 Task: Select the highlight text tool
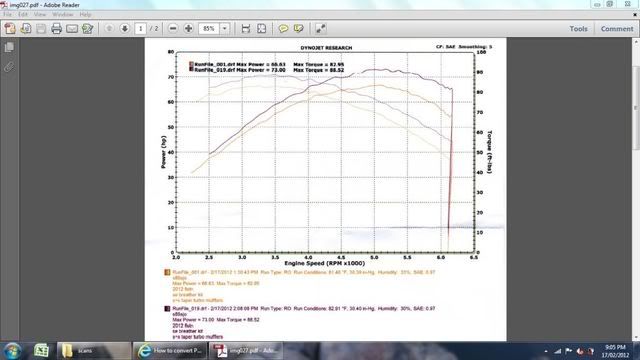tap(298, 29)
